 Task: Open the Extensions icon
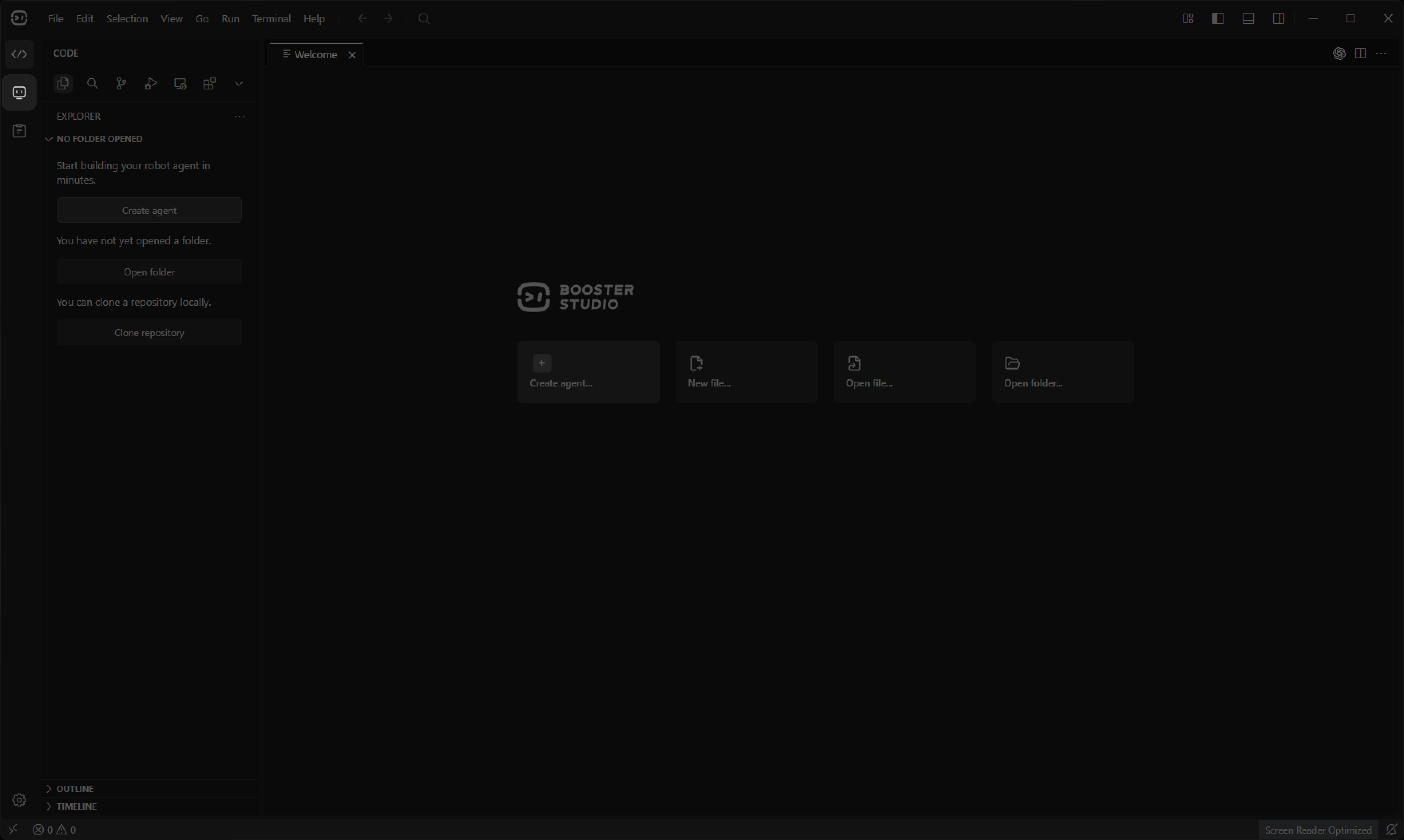click(210, 84)
